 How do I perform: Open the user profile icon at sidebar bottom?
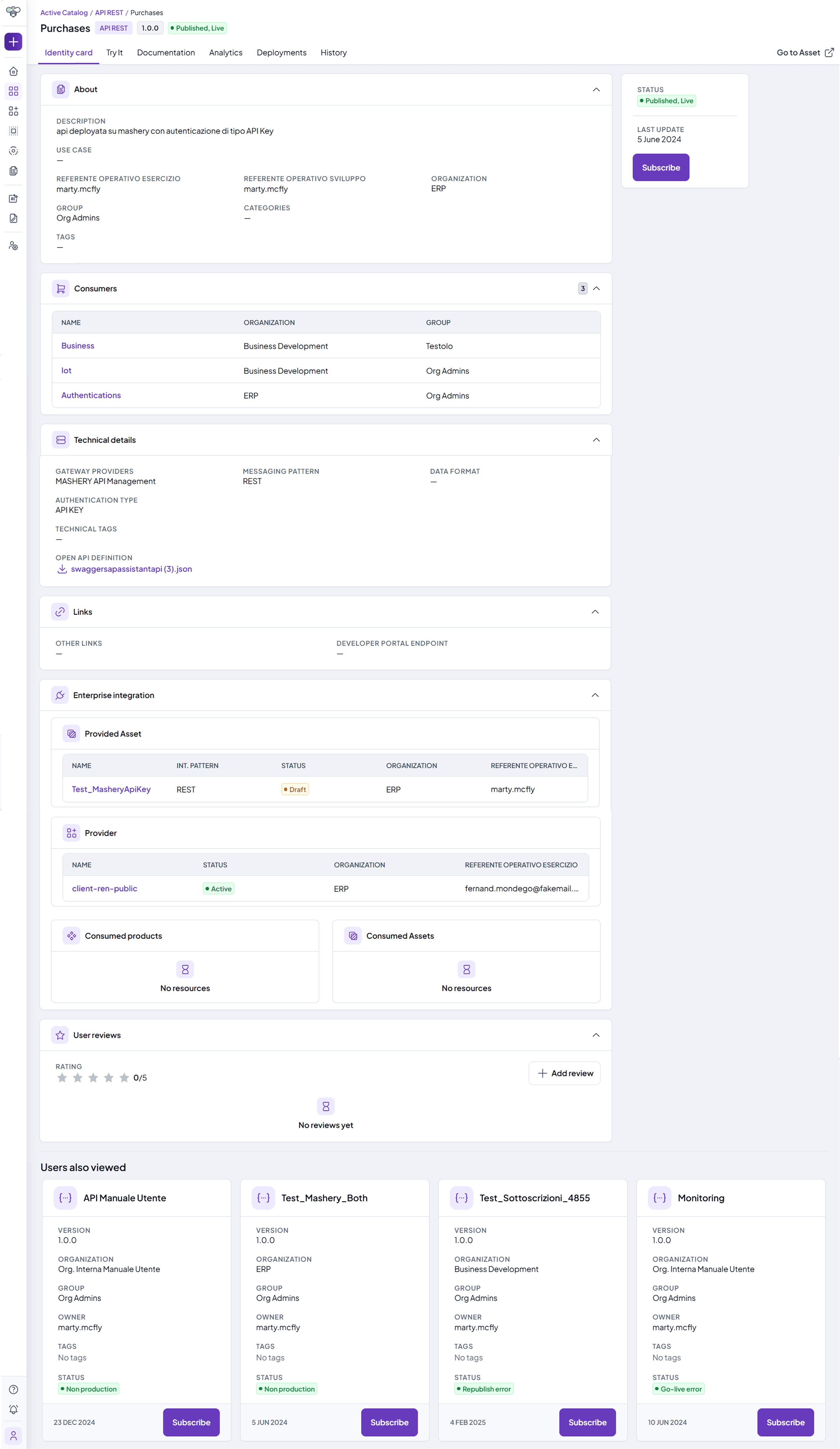[x=13, y=1436]
